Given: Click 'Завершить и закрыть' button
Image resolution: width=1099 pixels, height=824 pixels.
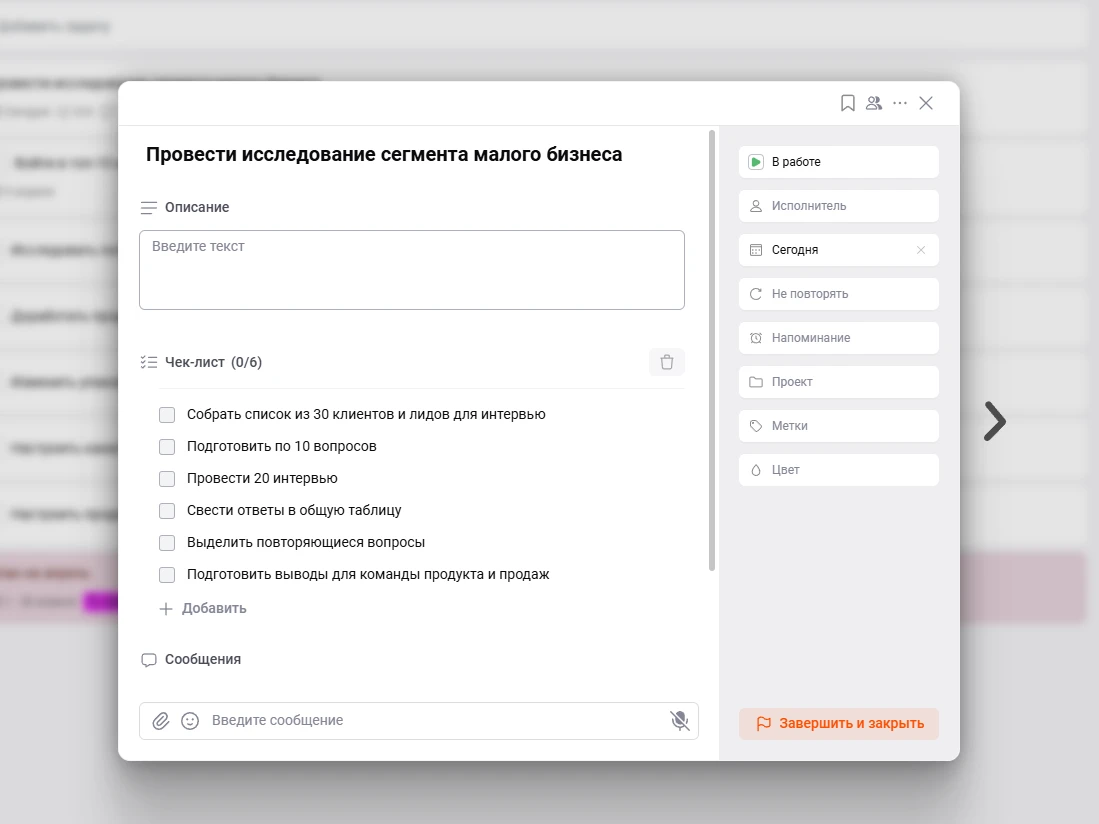Looking at the screenshot, I should (x=839, y=723).
